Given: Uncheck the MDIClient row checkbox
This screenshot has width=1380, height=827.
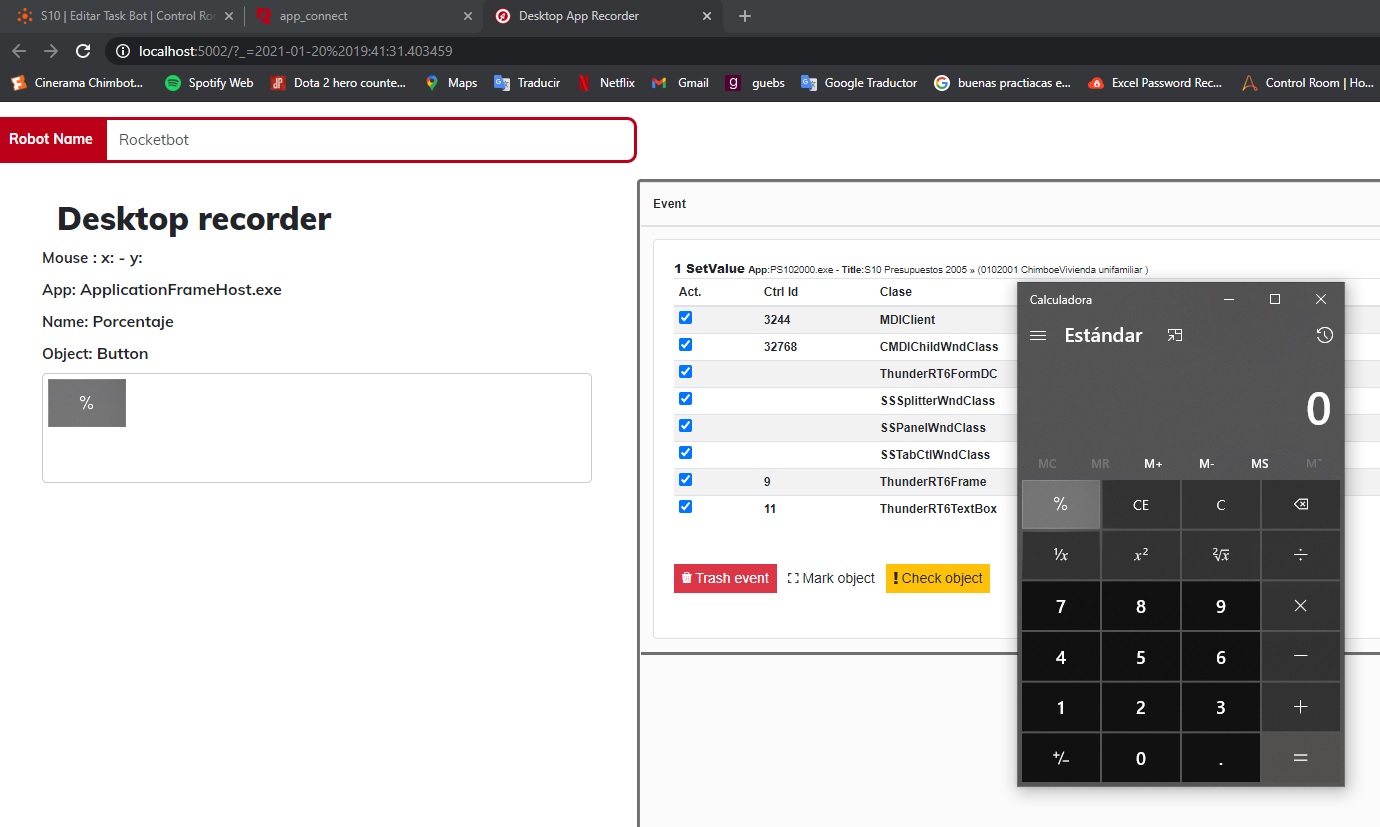Looking at the screenshot, I should coord(685,318).
